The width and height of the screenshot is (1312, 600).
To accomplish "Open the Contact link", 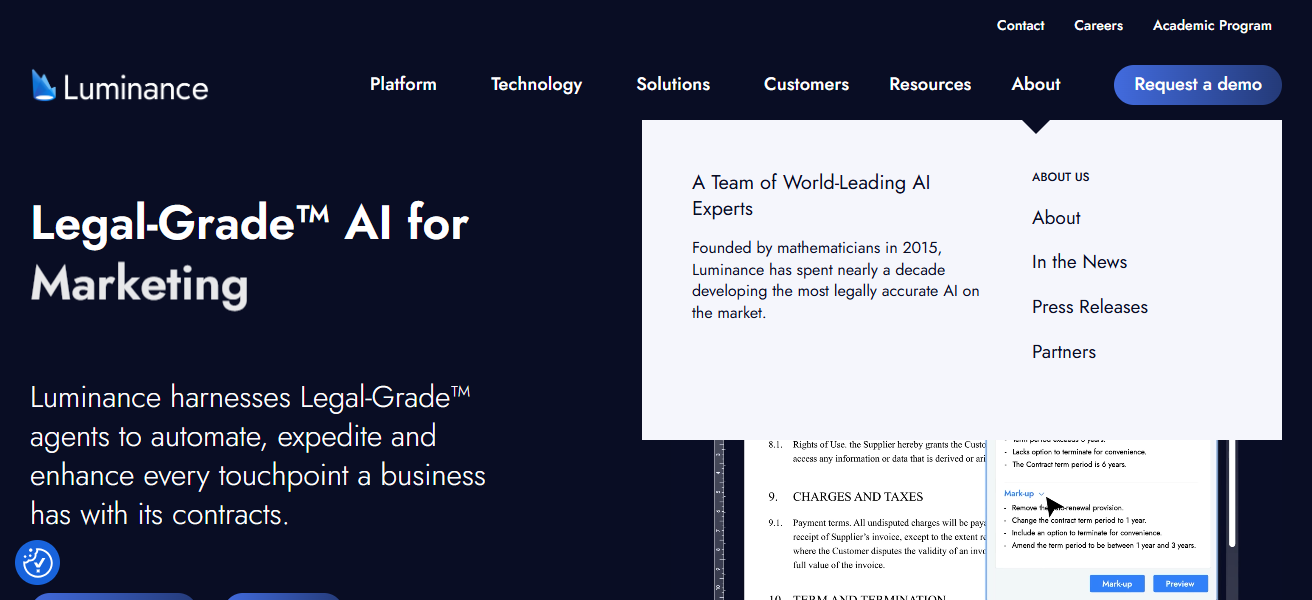I will (x=1020, y=26).
